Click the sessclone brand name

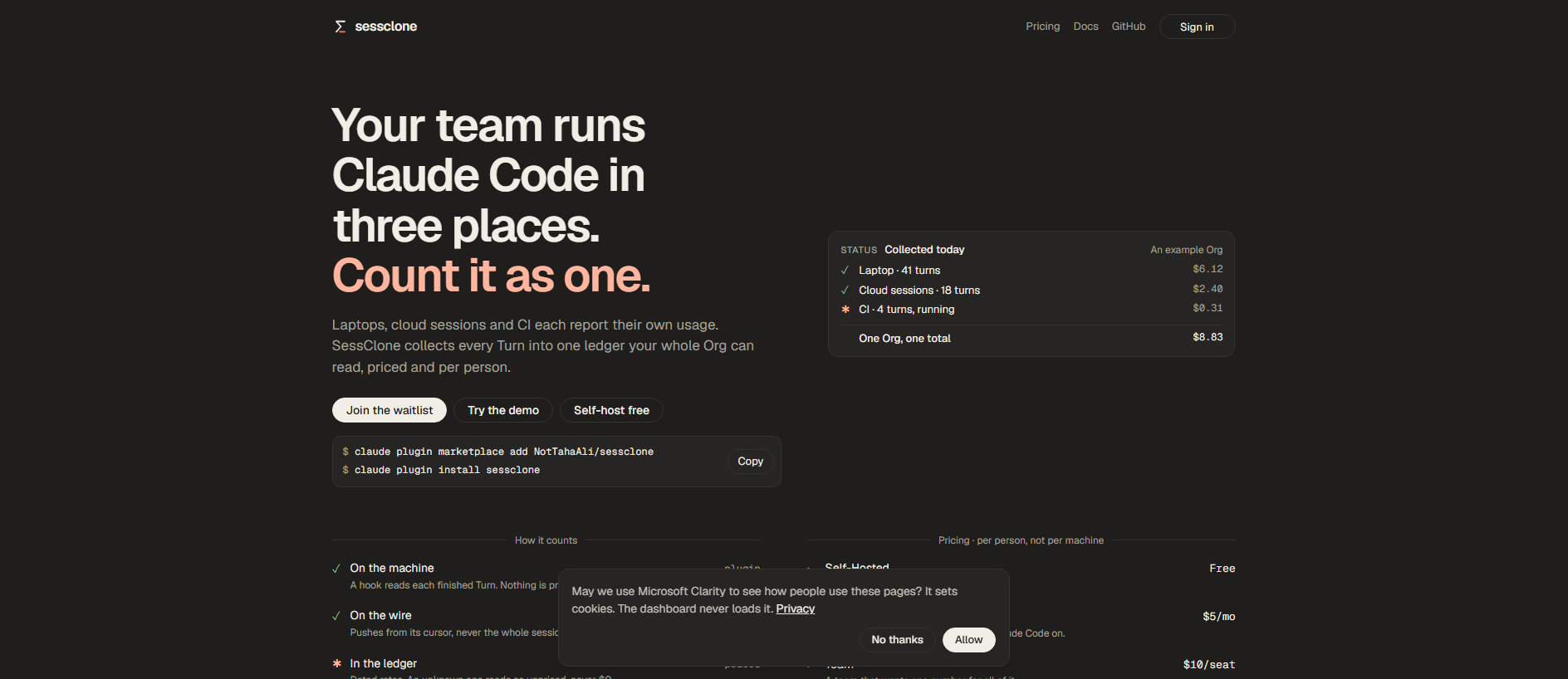(386, 27)
